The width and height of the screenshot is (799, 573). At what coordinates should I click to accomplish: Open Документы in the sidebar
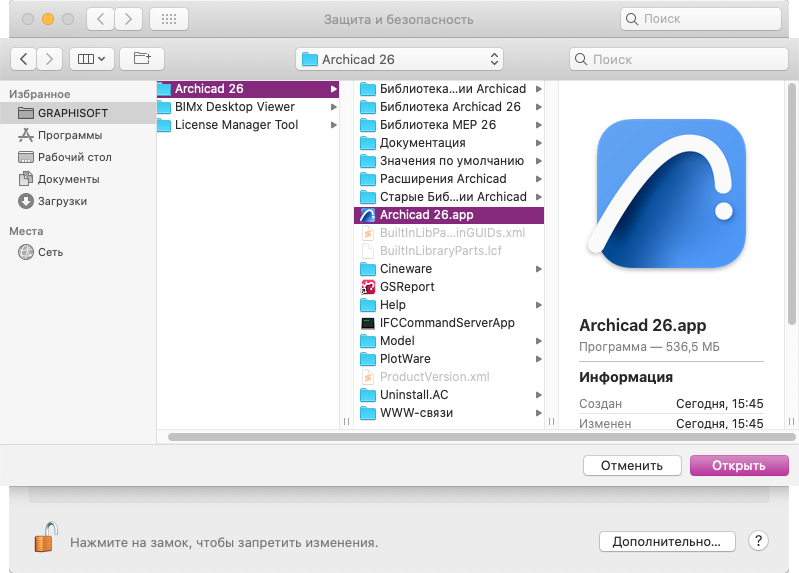coord(77,179)
